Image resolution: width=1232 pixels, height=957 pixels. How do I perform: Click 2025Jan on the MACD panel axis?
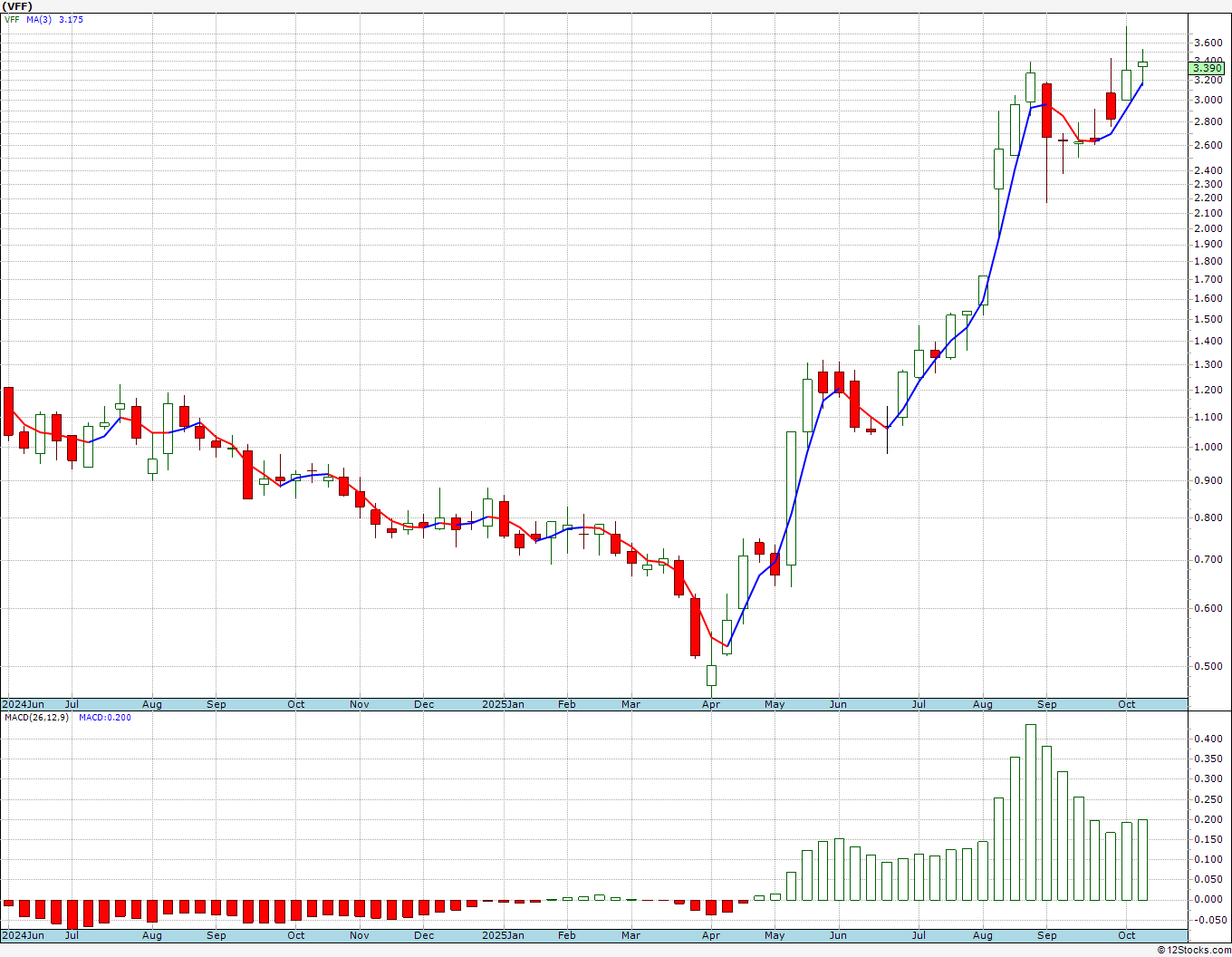503,935
